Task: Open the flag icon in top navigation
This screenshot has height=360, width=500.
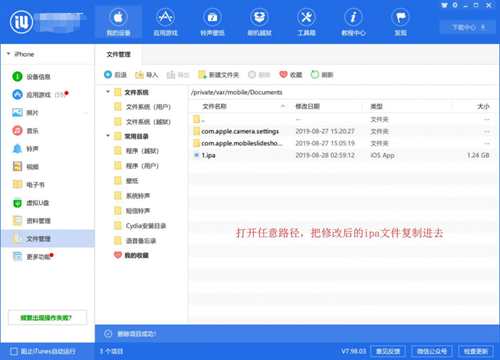Action: click(x=400, y=22)
